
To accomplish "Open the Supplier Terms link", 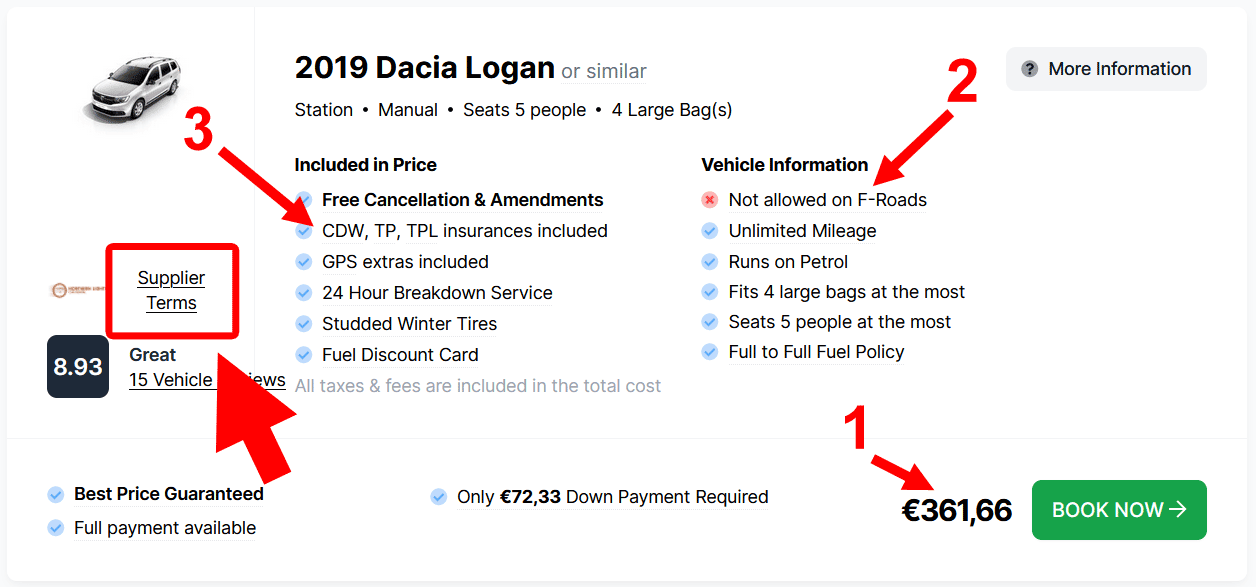I will [x=171, y=290].
